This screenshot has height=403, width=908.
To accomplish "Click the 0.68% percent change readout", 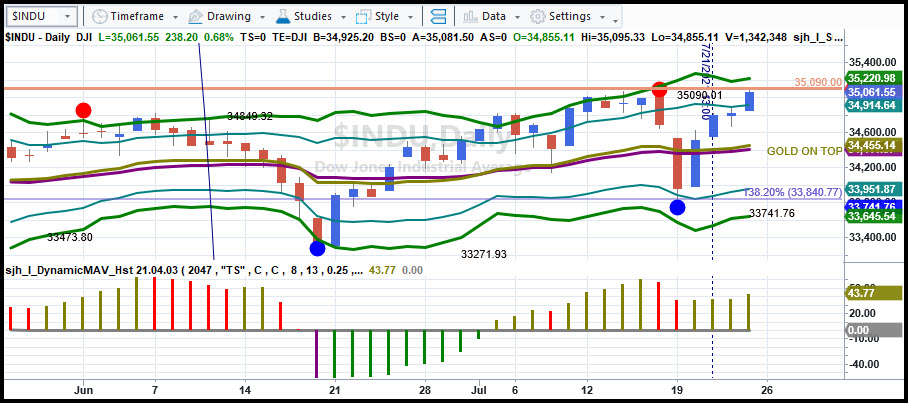I will tap(218, 37).
